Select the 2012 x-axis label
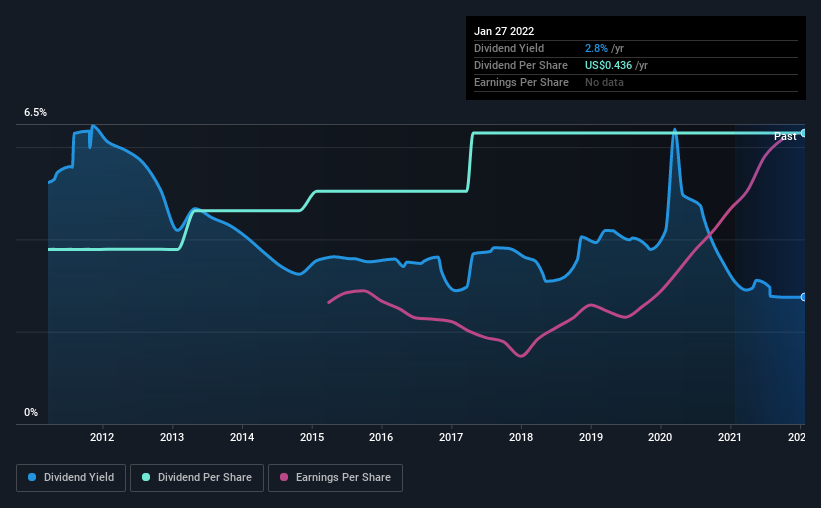Screen dimensions: 821x508 tap(102, 437)
